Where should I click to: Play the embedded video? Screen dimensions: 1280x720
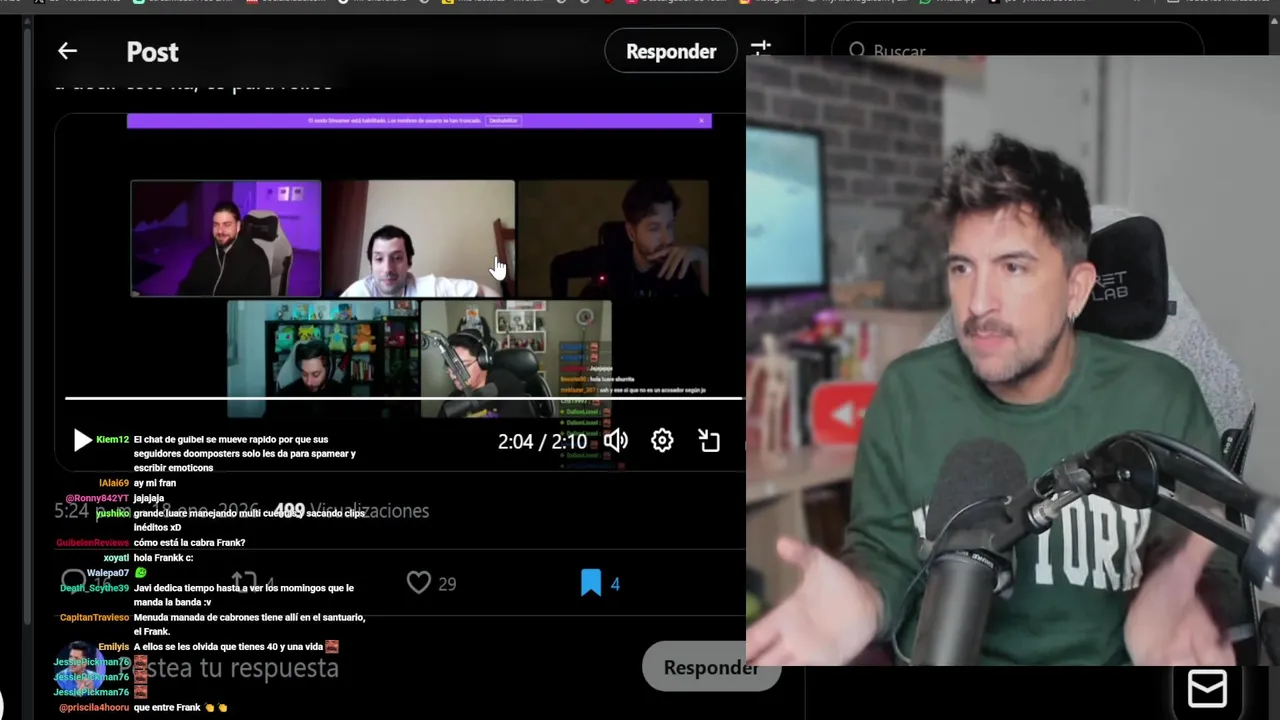(82, 440)
